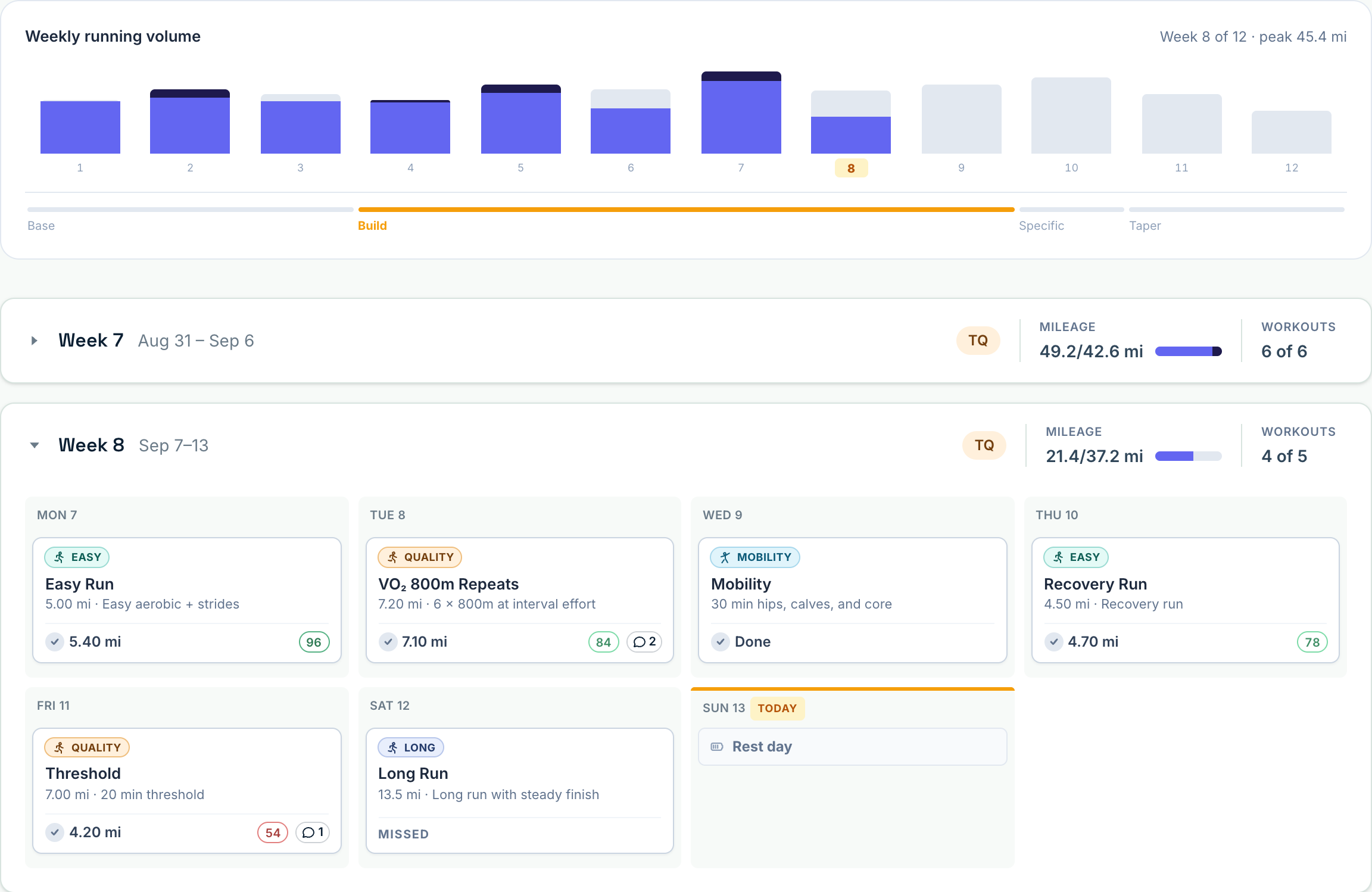Click the Week 7 mileage progress bar
1372x892 pixels.
pyautogui.click(x=1189, y=351)
